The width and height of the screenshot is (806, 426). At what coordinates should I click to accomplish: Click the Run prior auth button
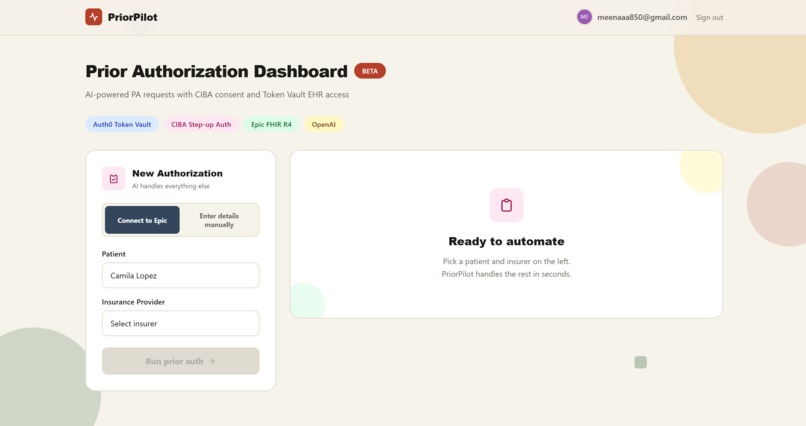pos(180,361)
